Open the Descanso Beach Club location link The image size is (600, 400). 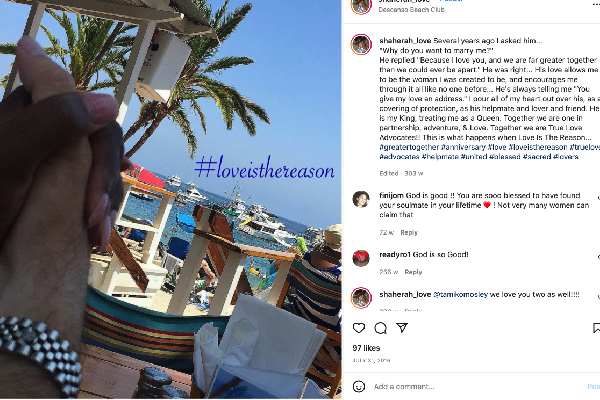point(411,10)
